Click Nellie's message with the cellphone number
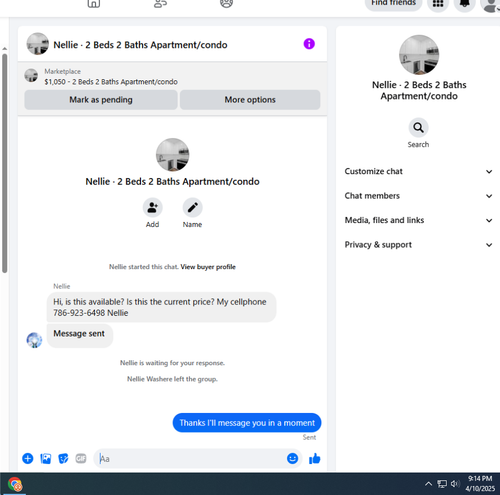This screenshot has width=500, height=495. click(x=161, y=307)
